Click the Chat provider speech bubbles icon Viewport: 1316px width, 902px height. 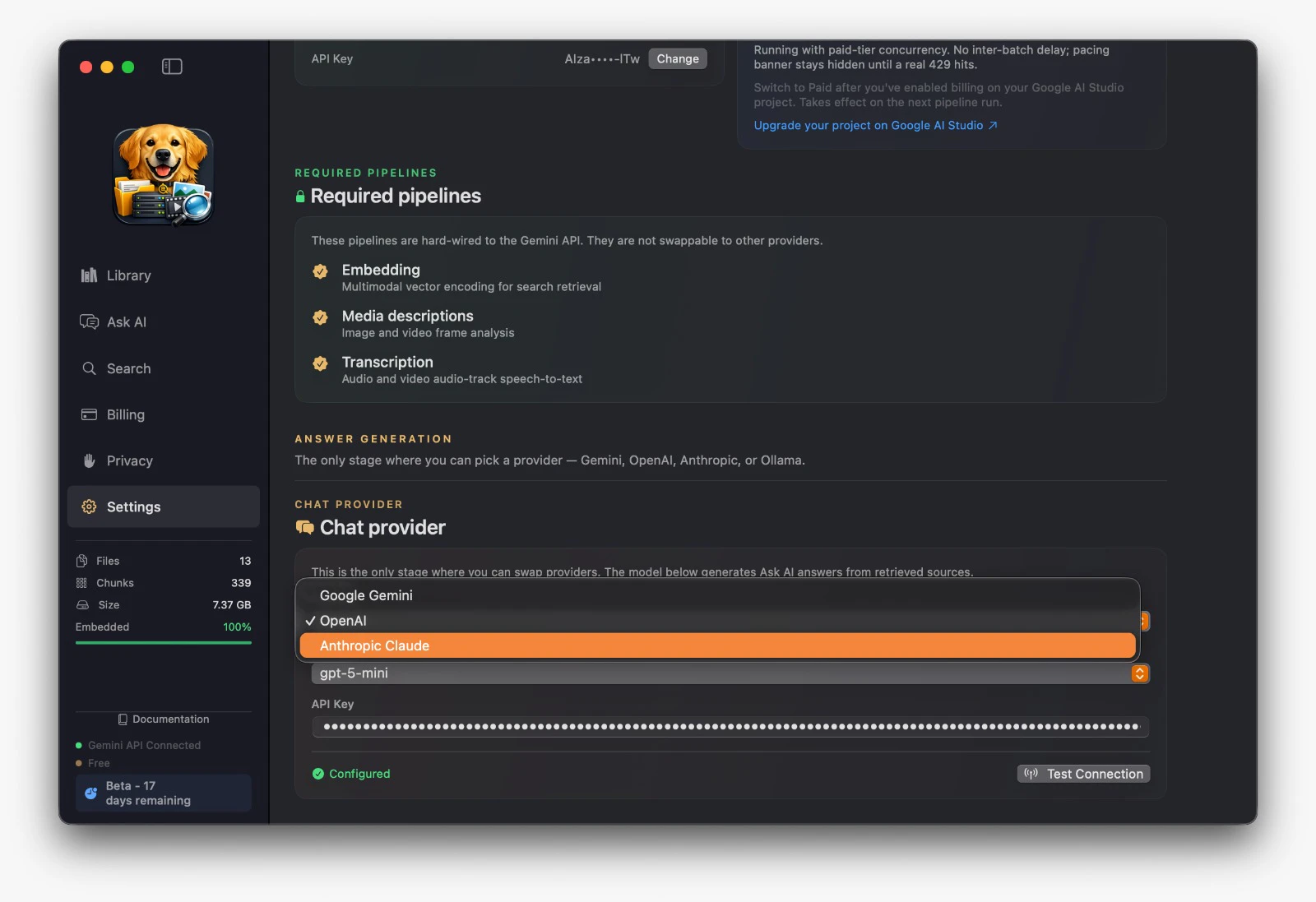click(x=304, y=528)
